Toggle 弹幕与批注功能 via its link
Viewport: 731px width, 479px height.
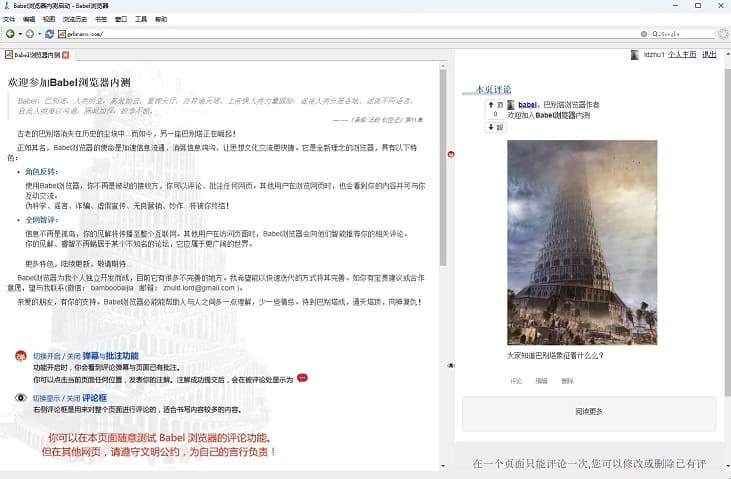pos(86,356)
